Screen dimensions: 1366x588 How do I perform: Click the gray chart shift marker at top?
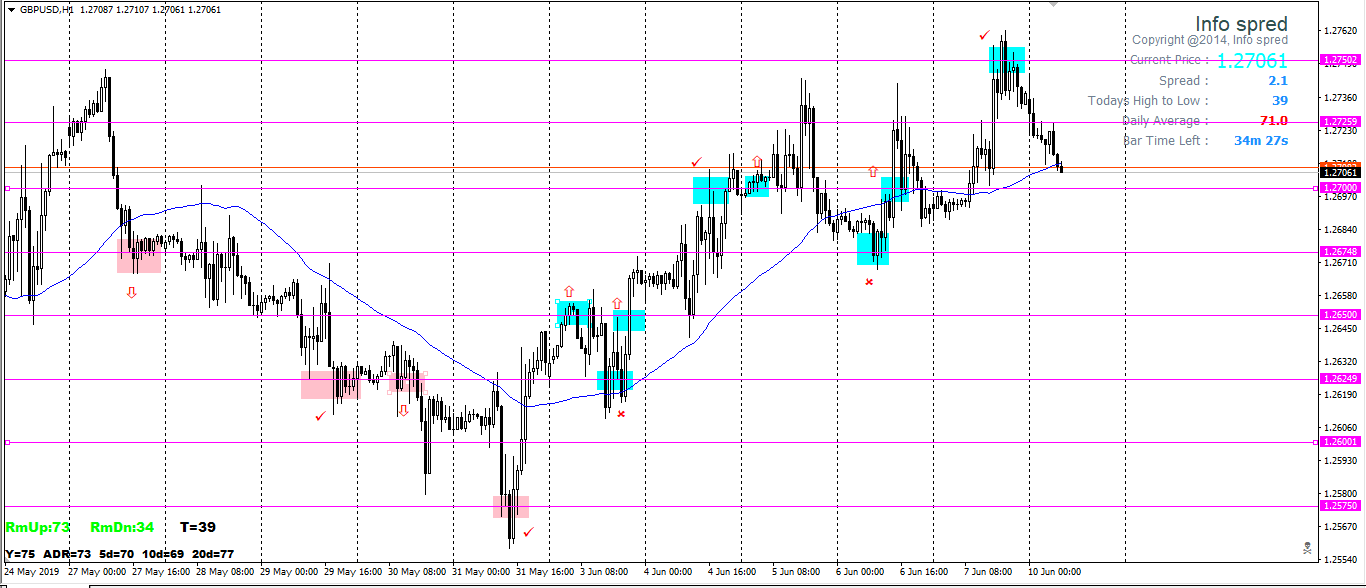tap(1053, 5)
